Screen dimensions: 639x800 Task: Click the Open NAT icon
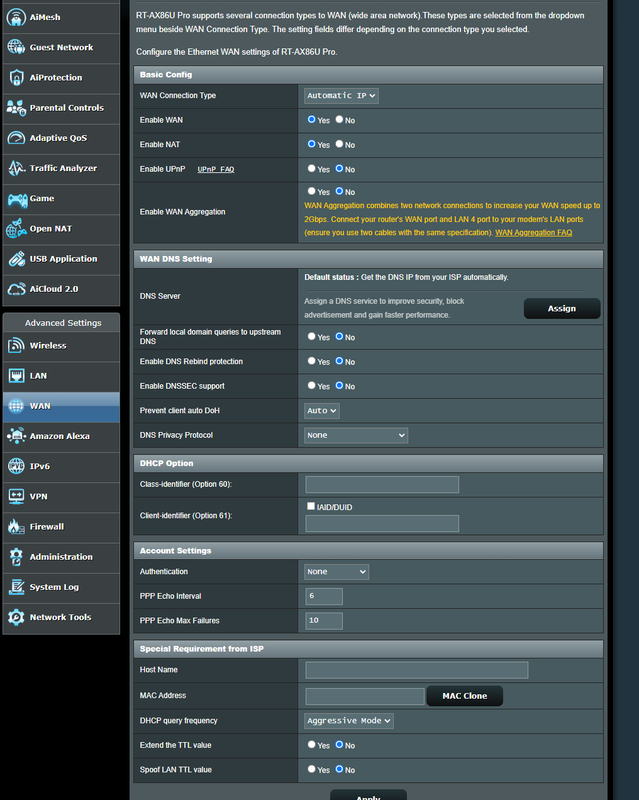(16, 229)
